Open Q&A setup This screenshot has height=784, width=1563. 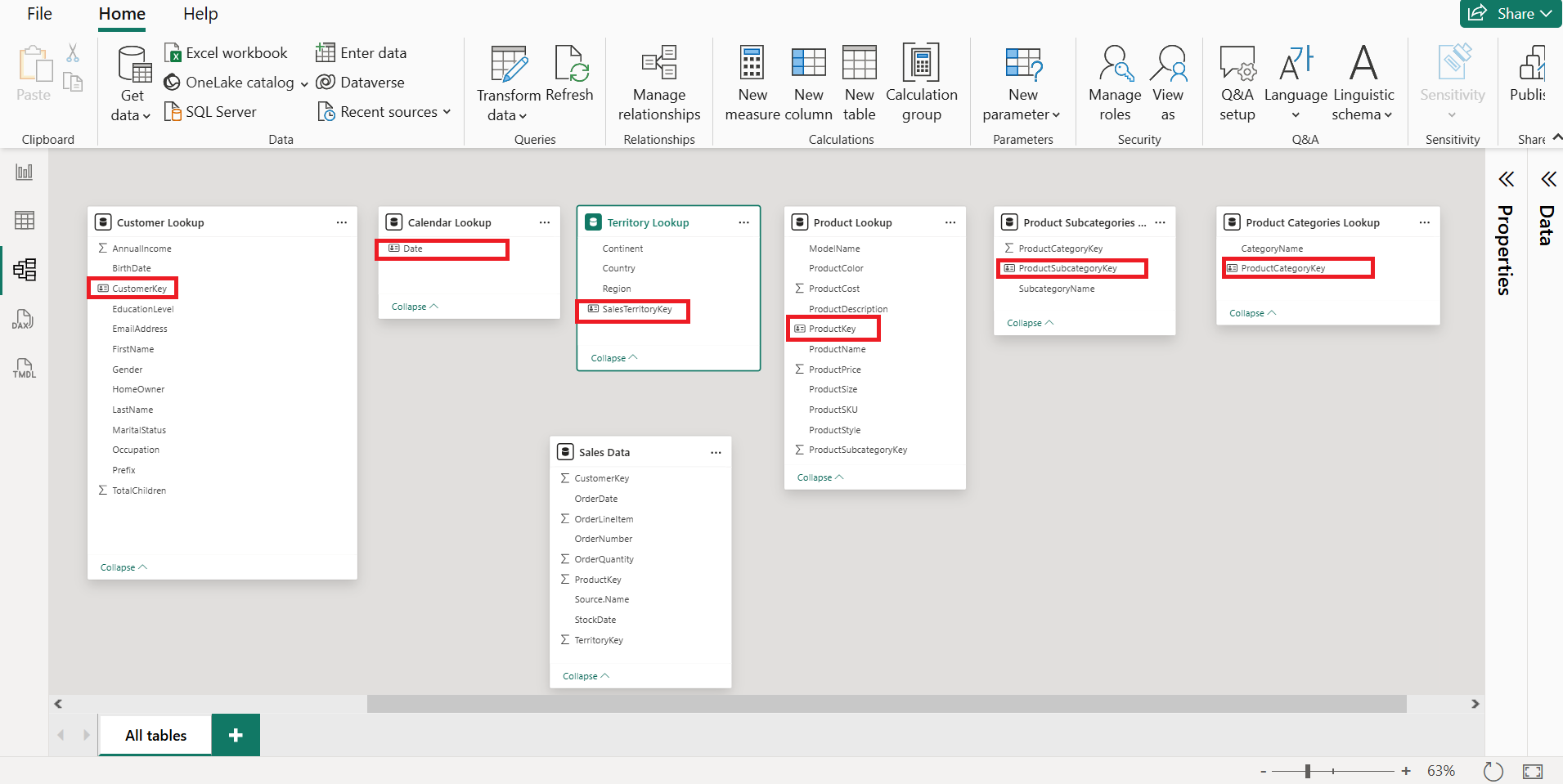coord(1237,83)
